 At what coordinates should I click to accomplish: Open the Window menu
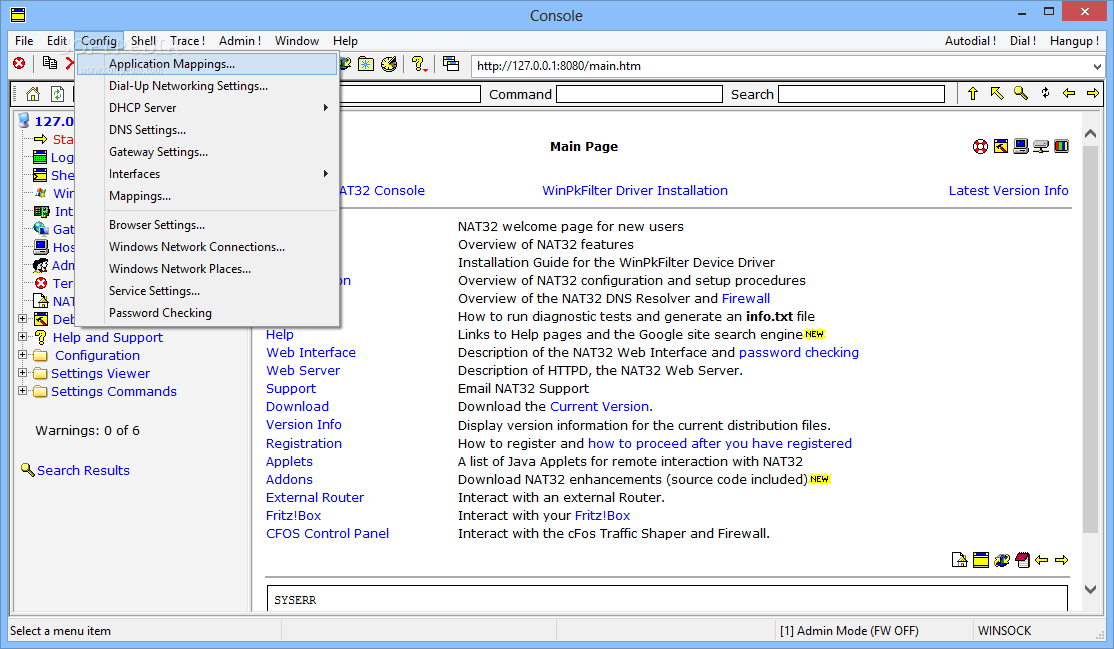coord(297,41)
